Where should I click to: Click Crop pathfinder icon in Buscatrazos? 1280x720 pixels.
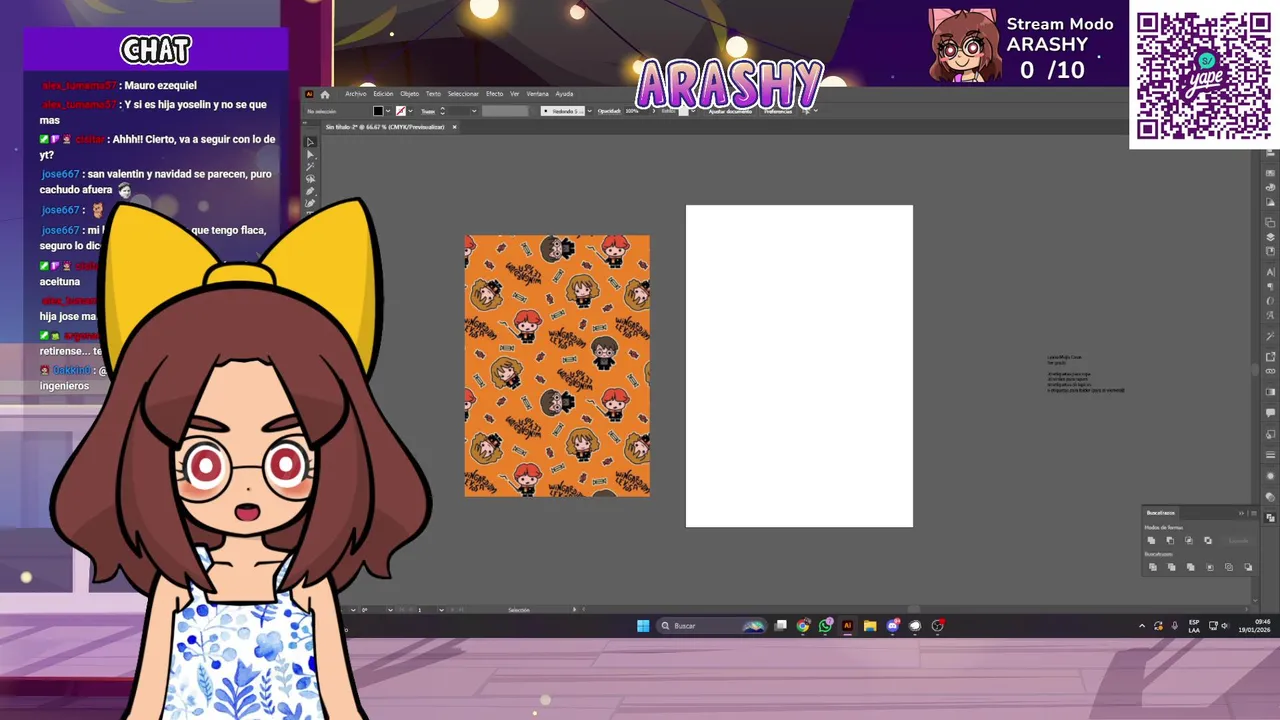(x=1210, y=567)
